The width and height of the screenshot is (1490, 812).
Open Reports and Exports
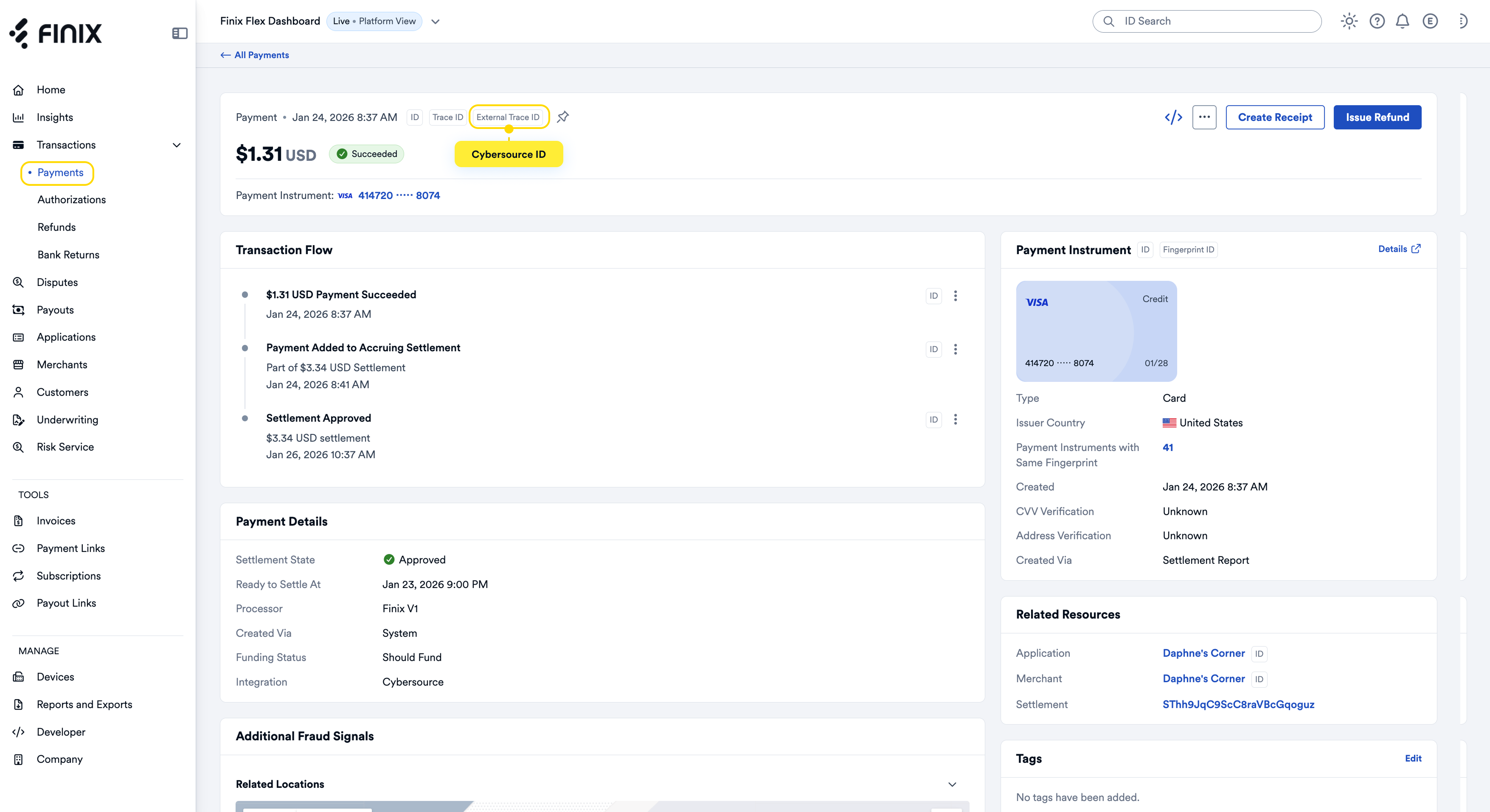pos(84,705)
